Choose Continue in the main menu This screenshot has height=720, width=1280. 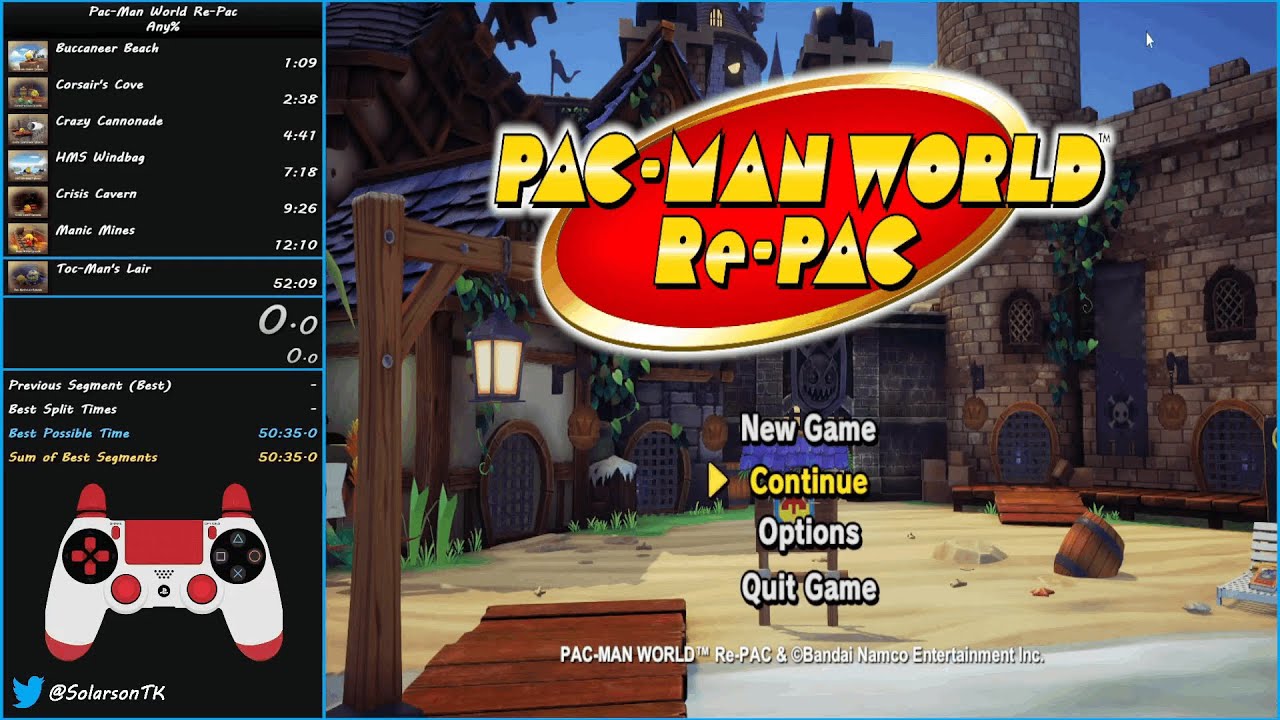coord(808,482)
